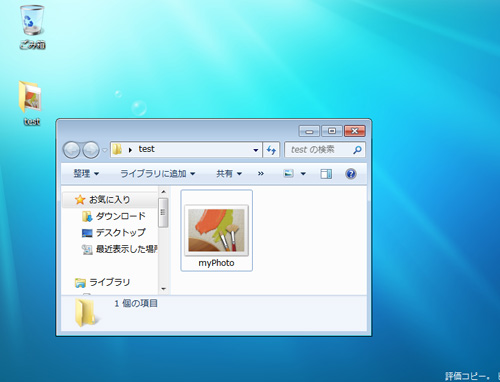Viewport: 500px width, 382px height.
Task: Toggle the preview pane
Action: (326, 174)
